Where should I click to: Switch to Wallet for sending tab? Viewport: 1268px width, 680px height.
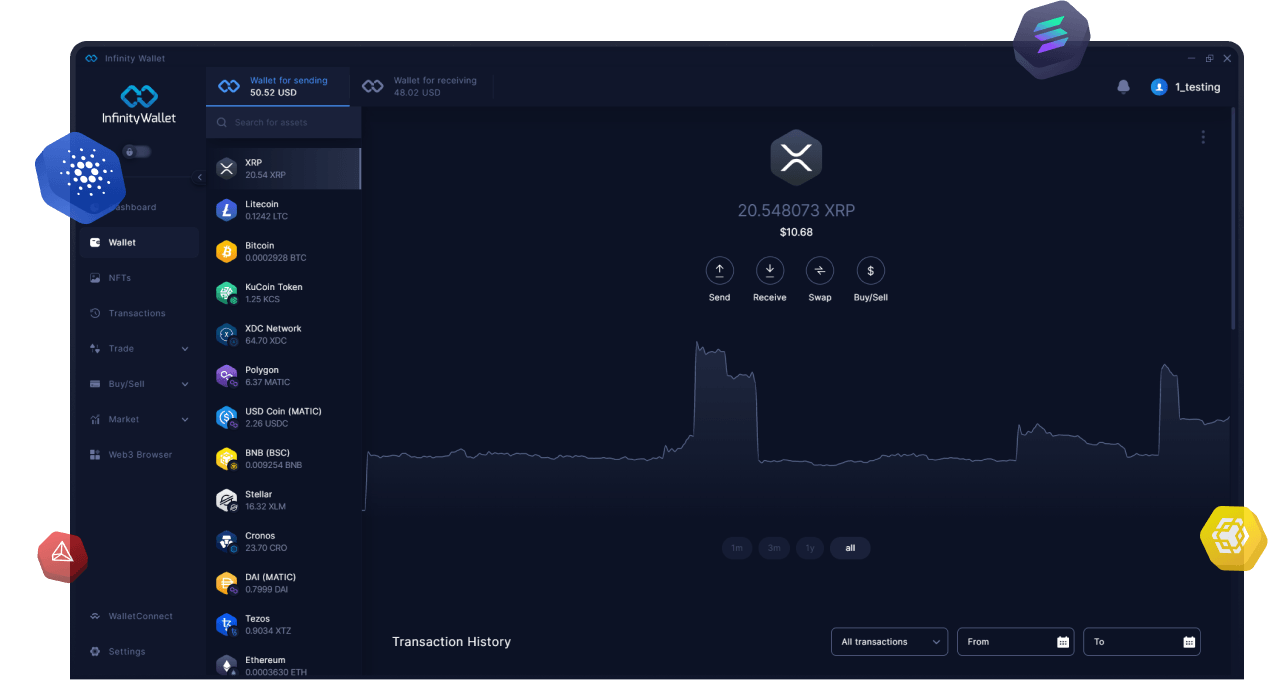point(278,87)
